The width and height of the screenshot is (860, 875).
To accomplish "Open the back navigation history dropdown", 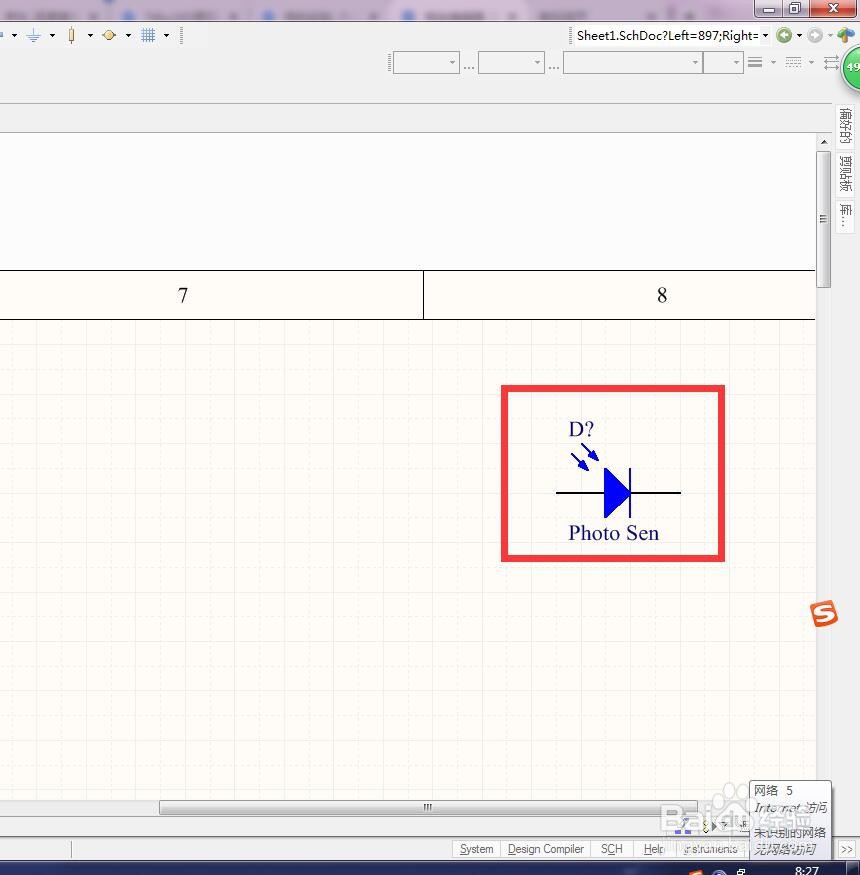I will pyautogui.click(x=799, y=36).
